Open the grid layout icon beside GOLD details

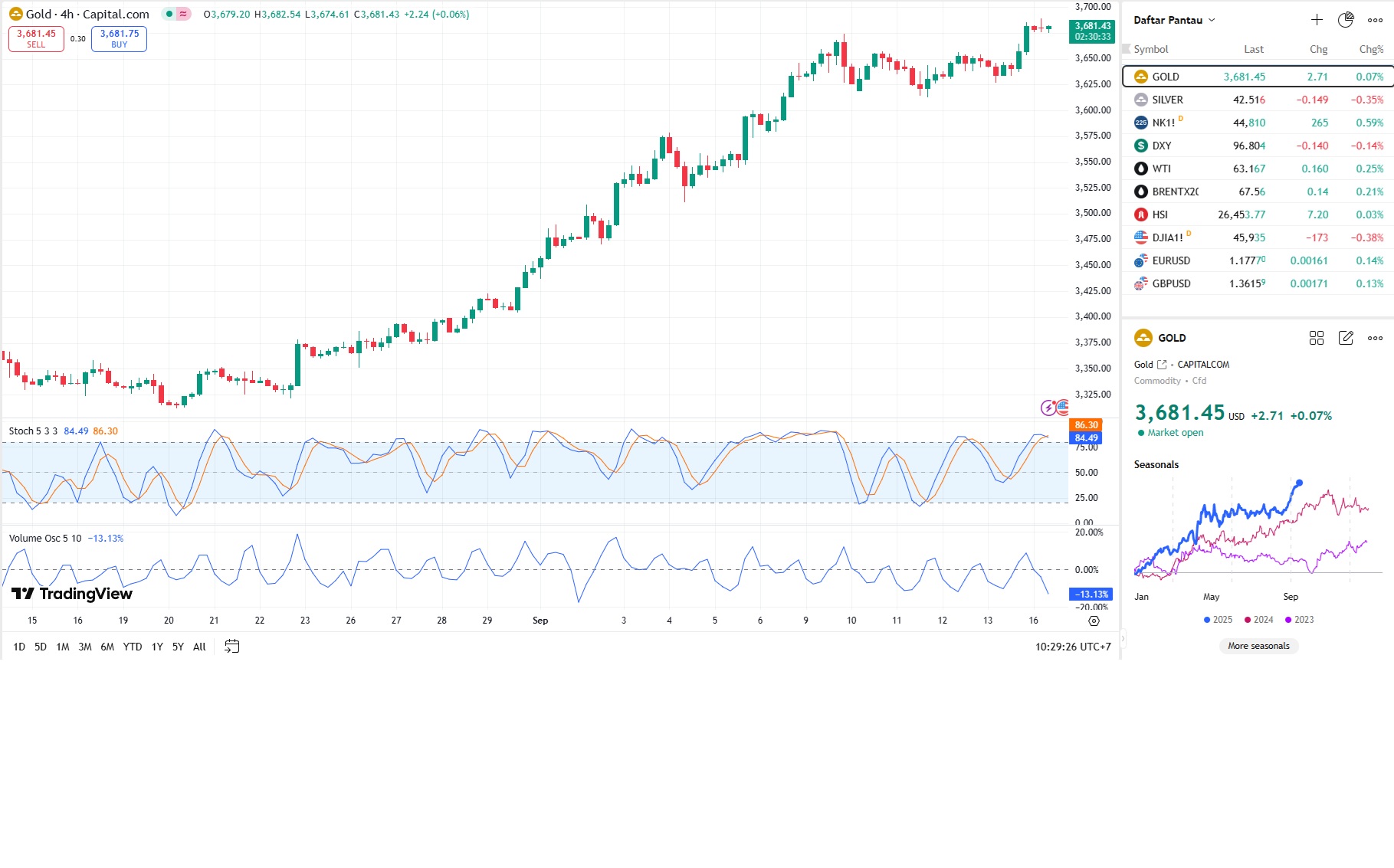pos(1317,338)
